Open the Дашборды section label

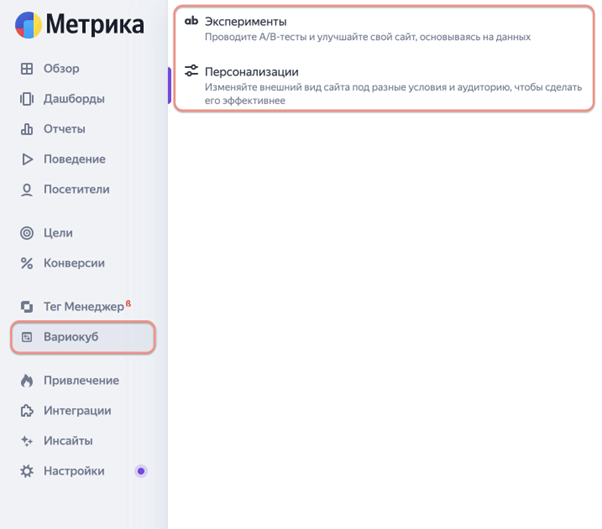(x=74, y=99)
